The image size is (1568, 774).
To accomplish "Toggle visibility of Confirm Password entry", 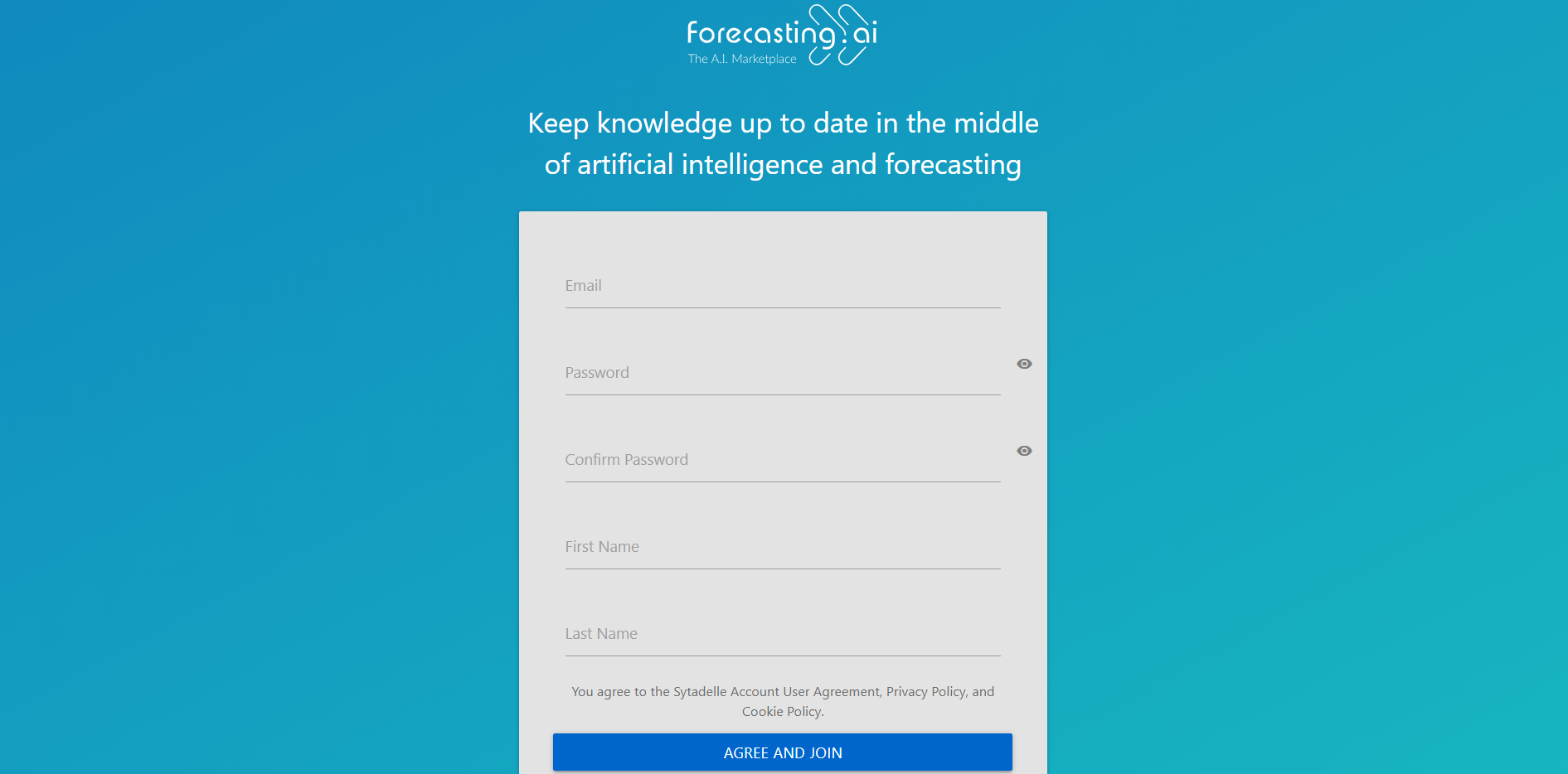I will pos(1024,451).
